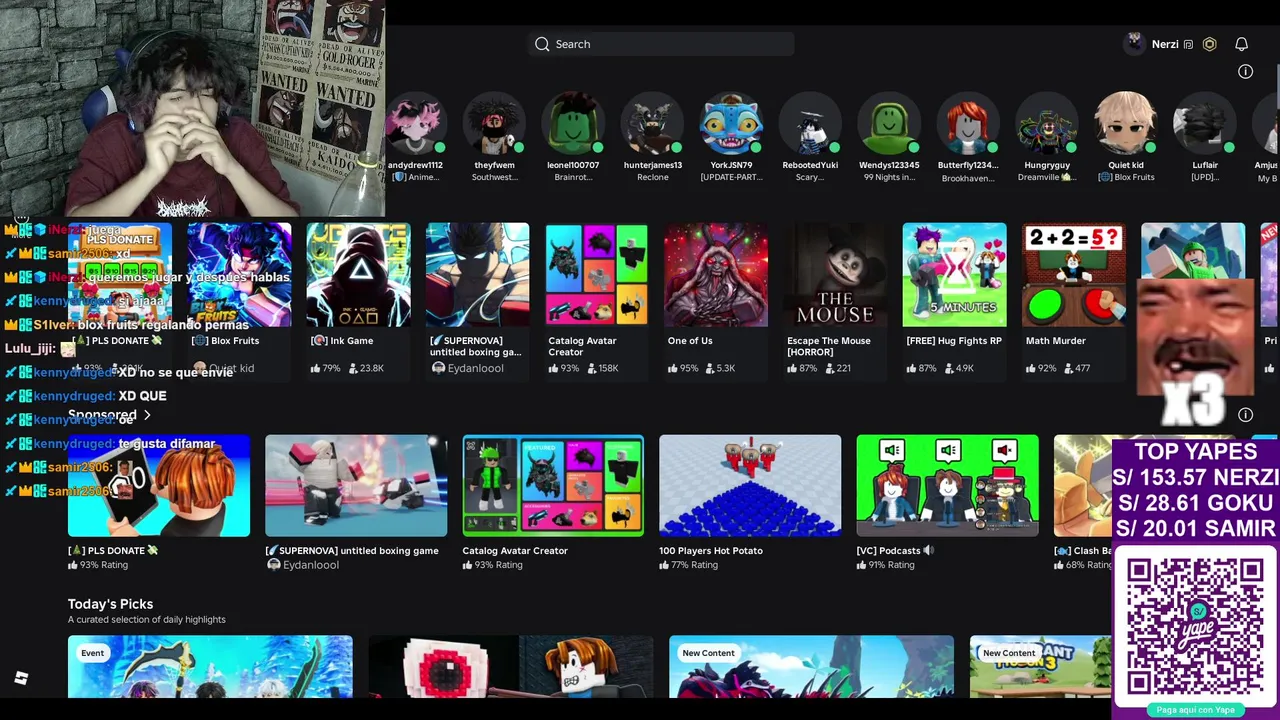Open VC Podcasts game thumbnail
Screen dimensions: 1280x720
947,485
